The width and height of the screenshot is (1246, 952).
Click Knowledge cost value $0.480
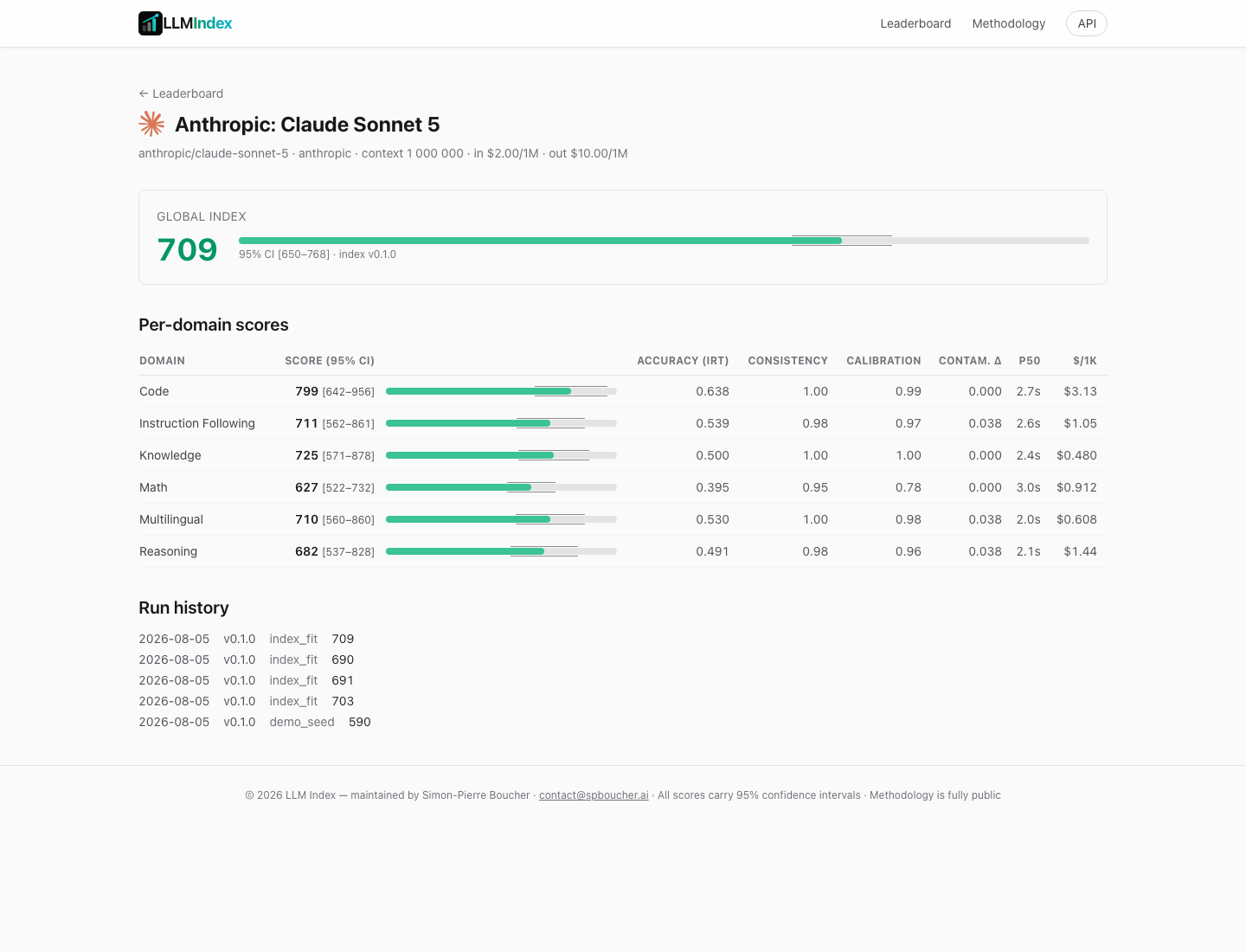[1076, 455]
